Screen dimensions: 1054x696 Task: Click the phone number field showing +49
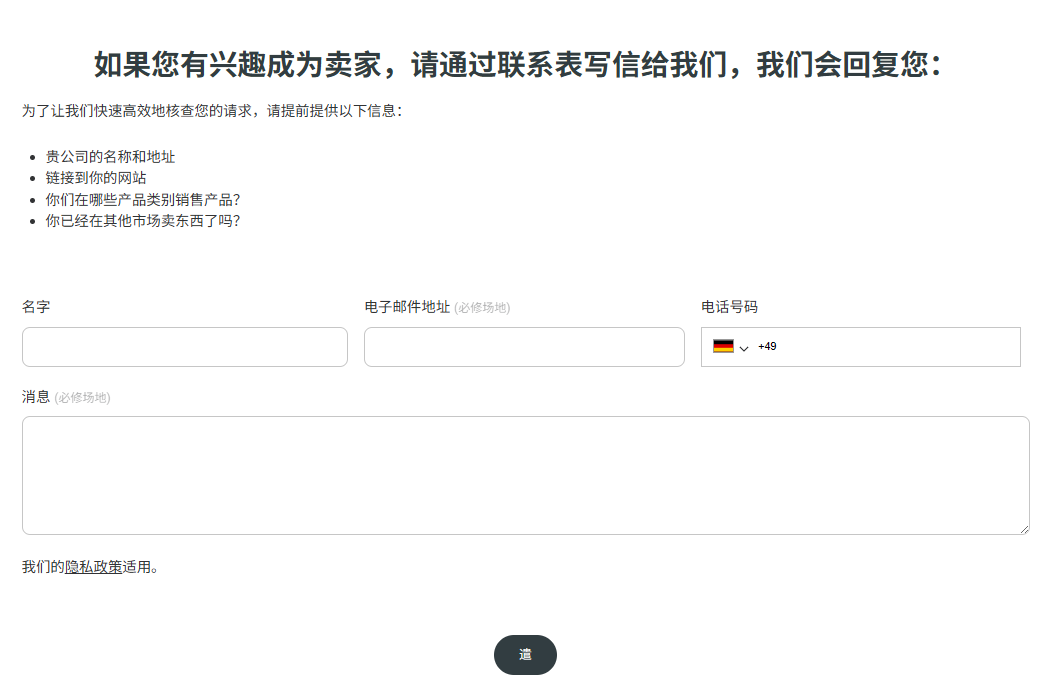tap(885, 347)
